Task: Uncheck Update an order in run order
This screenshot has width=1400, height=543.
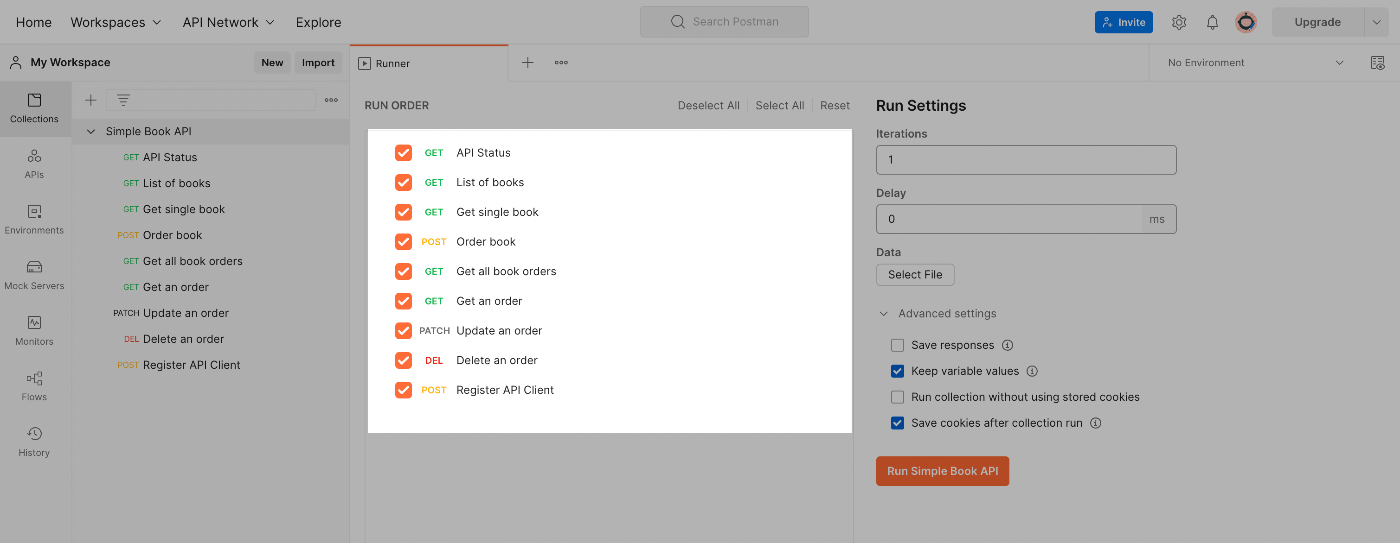Action: [403, 330]
